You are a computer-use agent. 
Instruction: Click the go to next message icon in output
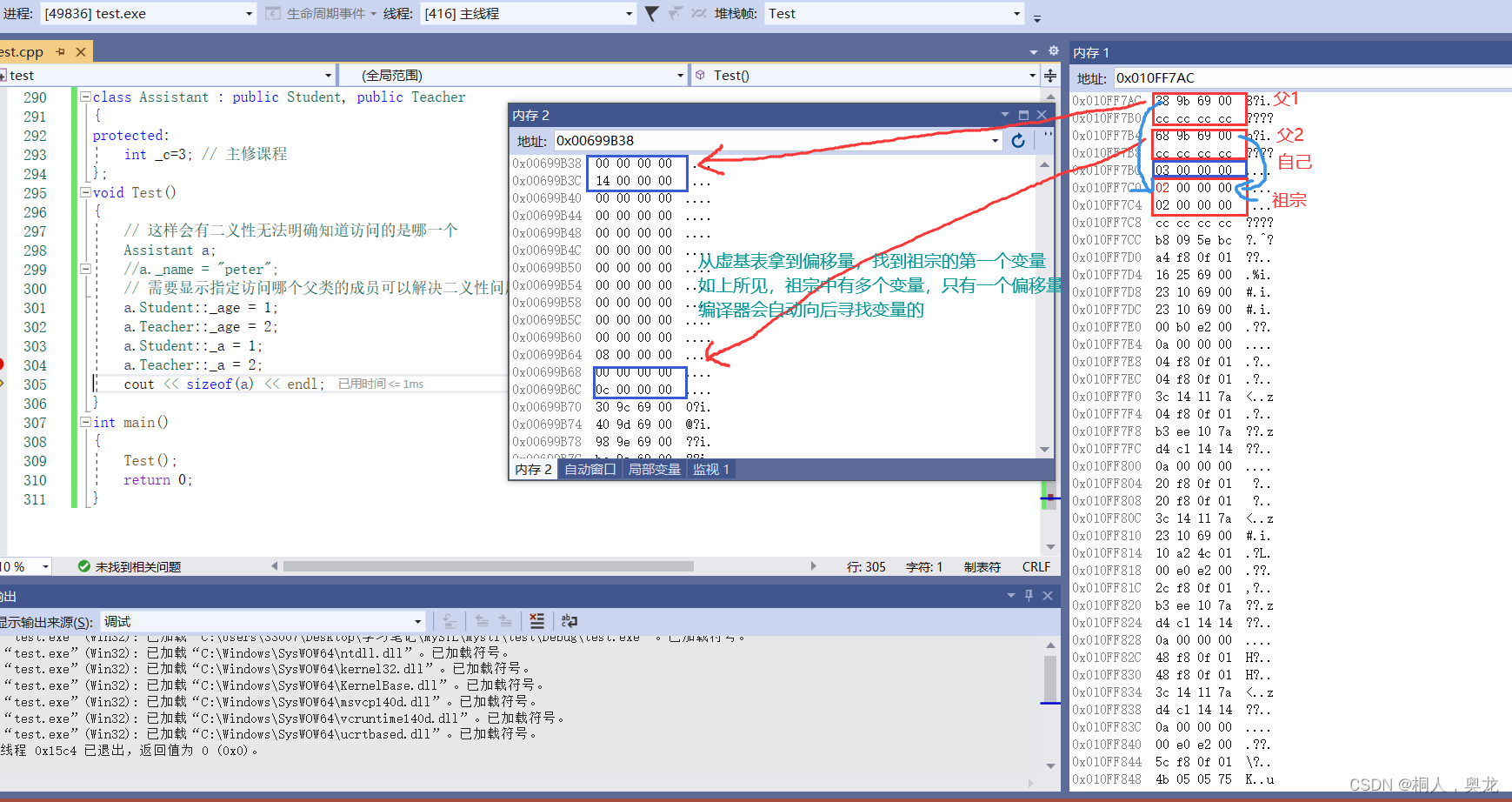(505, 621)
